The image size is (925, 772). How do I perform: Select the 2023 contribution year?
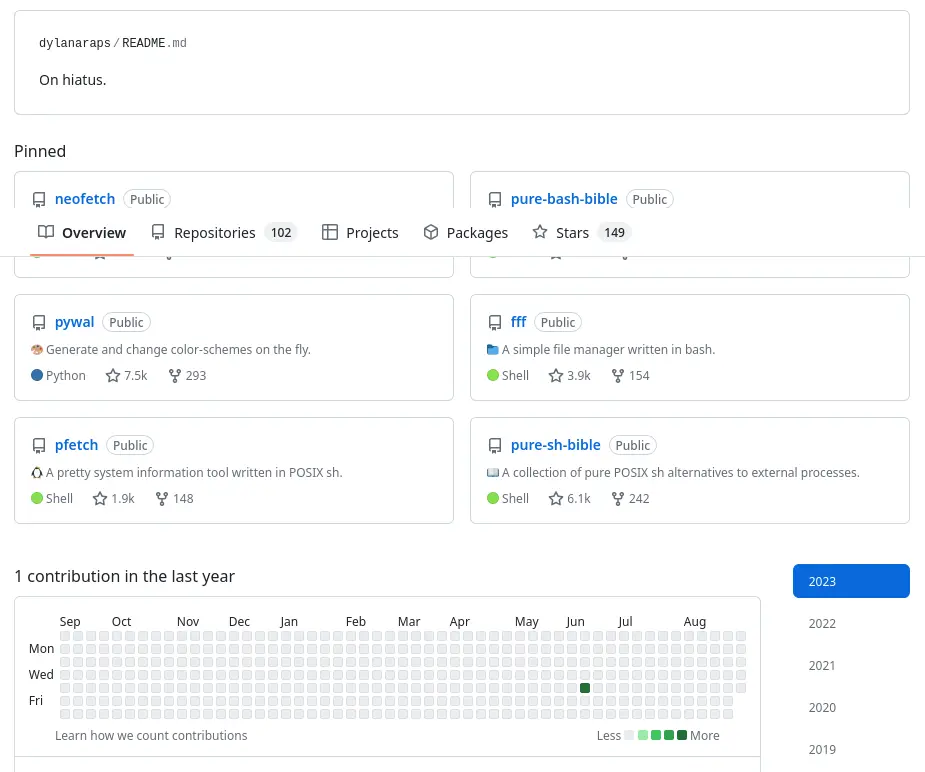[x=851, y=581]
